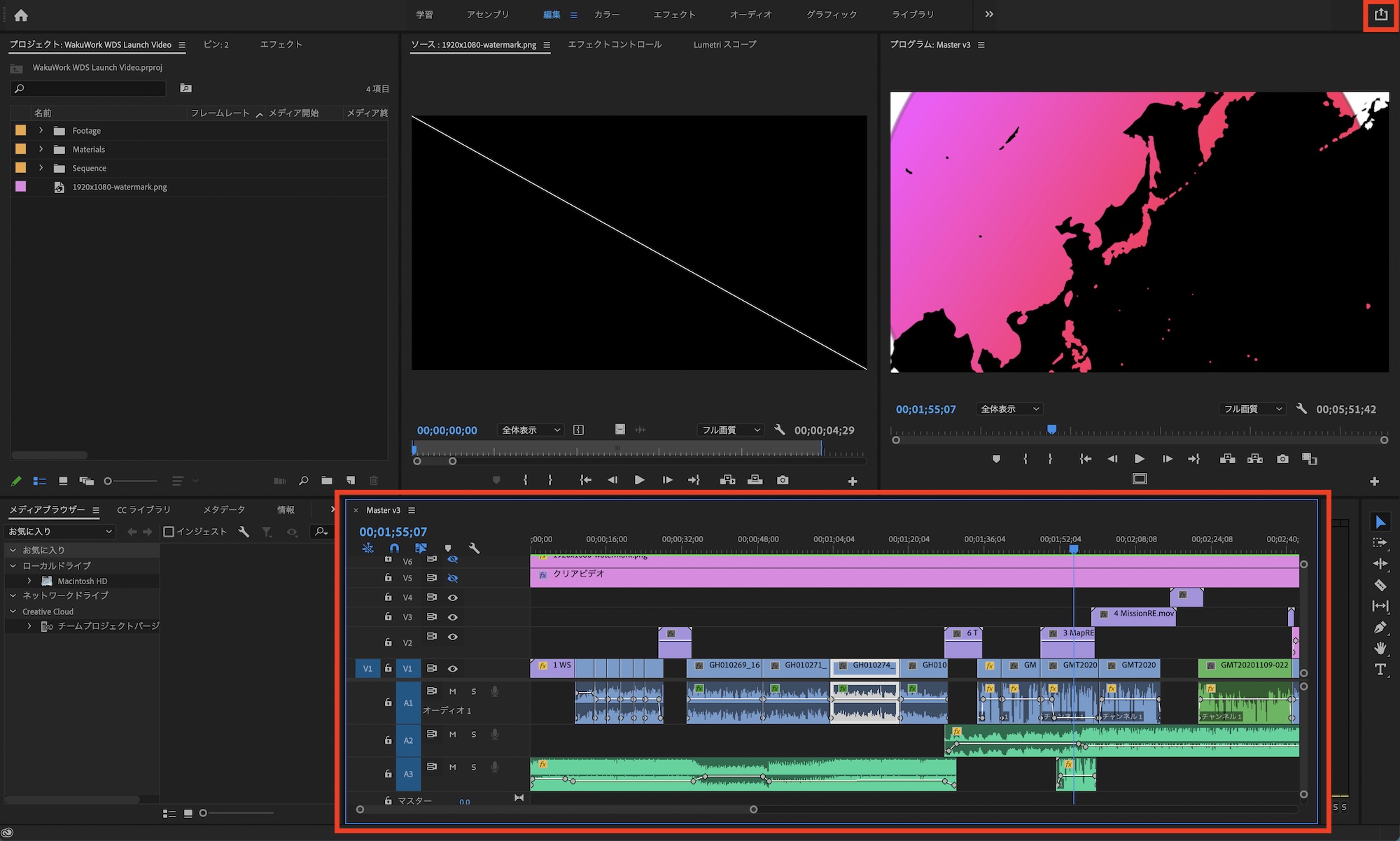
Task: Click the project panel search field
Action: tap(91, 88)
